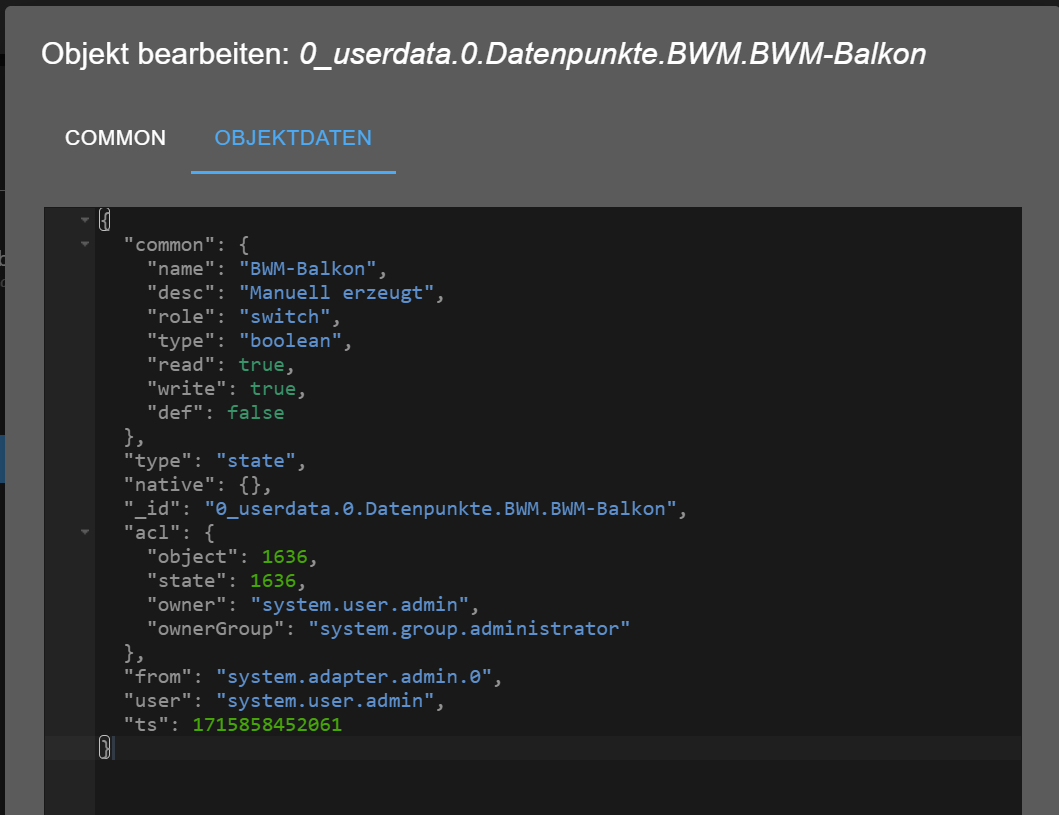Click the "system.adapter.admin.0" from value

(x=353, y=677)
